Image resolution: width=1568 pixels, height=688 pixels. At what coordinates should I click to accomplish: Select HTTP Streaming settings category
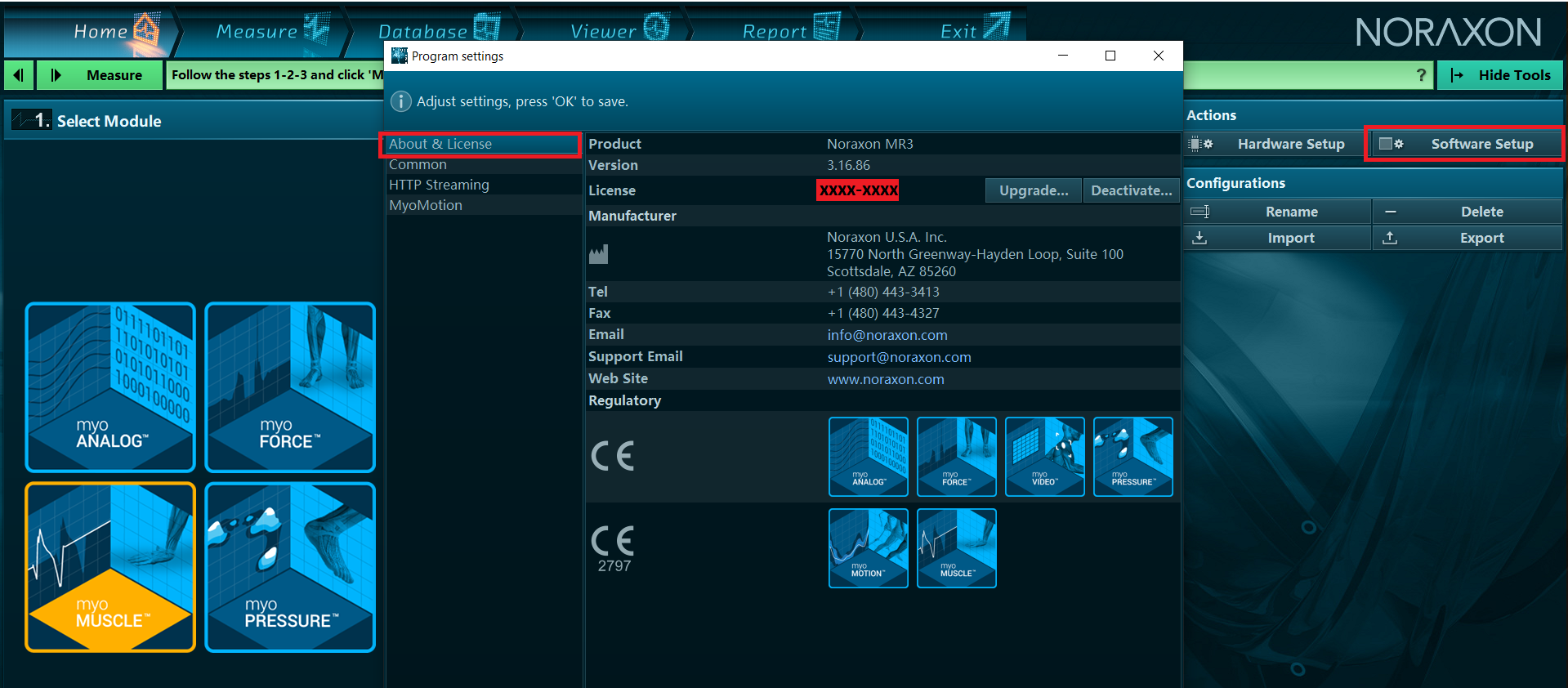tap(482, 185)
